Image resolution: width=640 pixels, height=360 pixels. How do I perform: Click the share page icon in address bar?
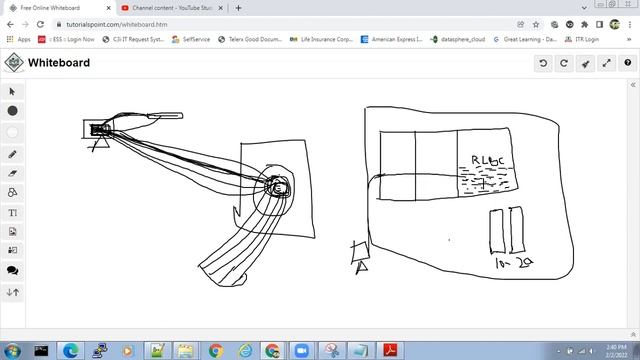[520, 24]
